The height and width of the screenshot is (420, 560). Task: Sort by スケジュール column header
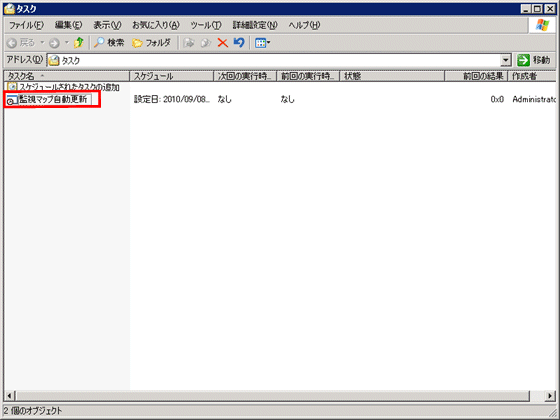coord(171,76)
